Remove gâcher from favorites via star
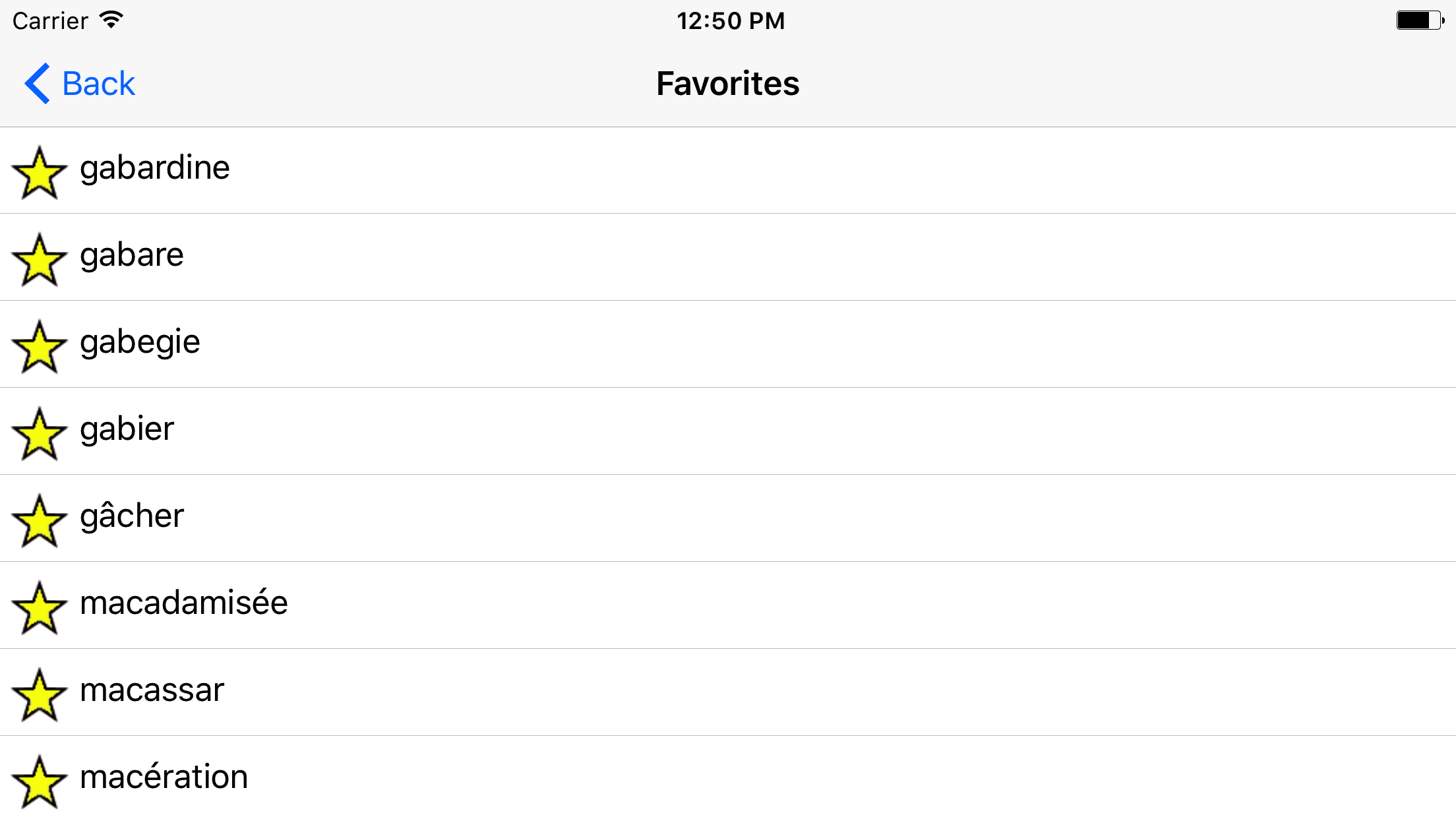The image size is (1456, 819). [40, 521]
